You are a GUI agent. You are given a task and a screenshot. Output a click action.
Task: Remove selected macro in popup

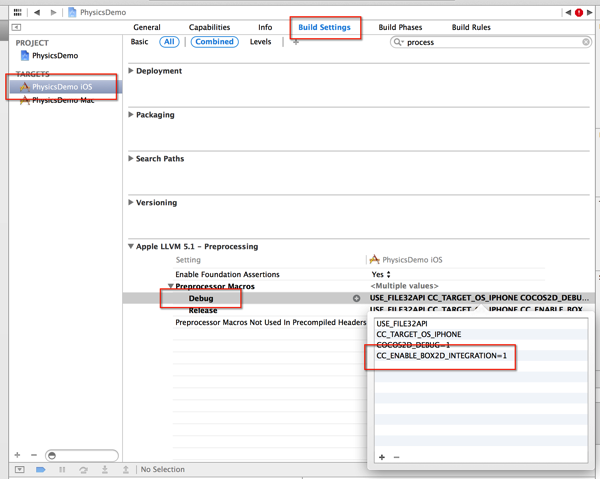[x=396, y=457]
